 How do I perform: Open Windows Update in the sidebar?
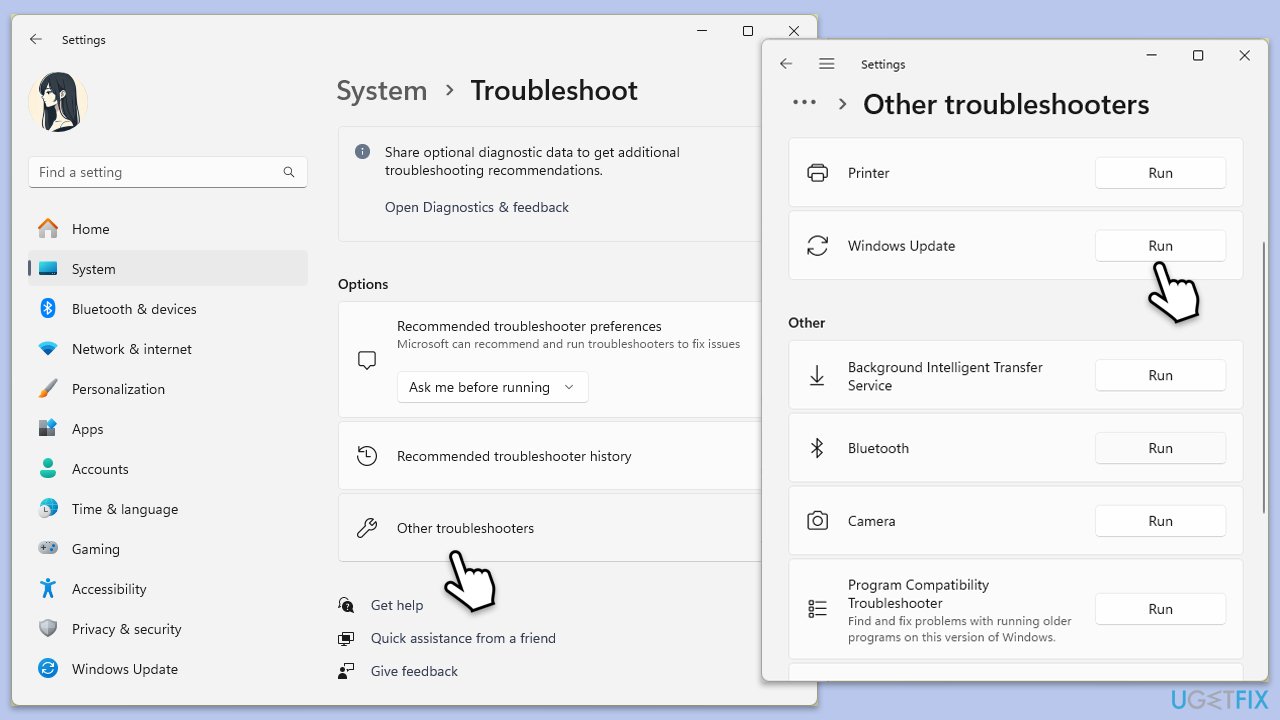click(x=168, y=669)
